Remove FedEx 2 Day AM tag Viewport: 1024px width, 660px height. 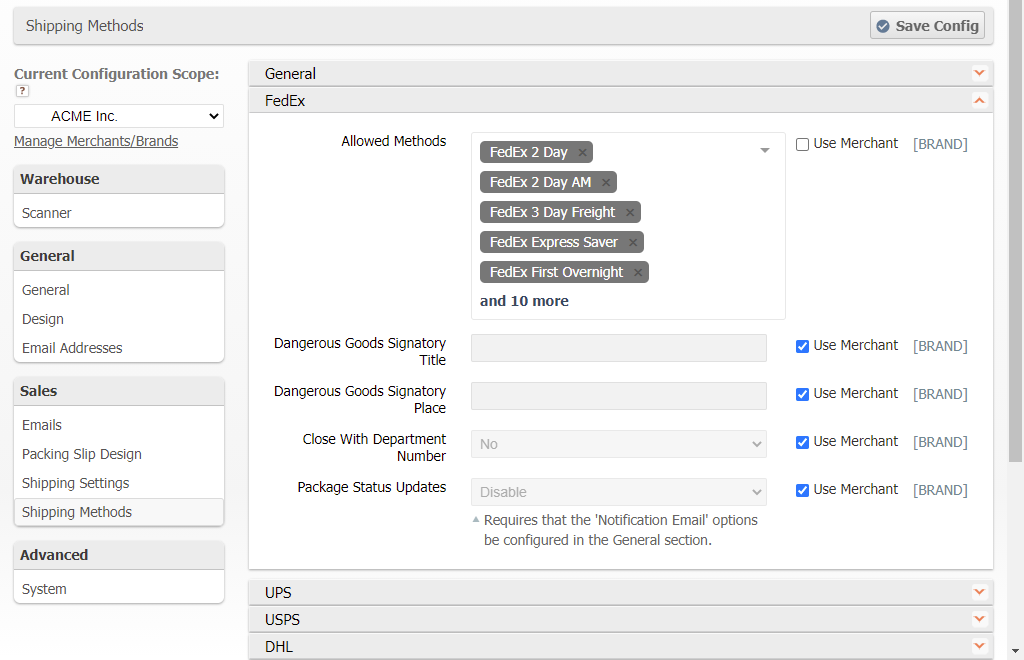coord(606,182)
